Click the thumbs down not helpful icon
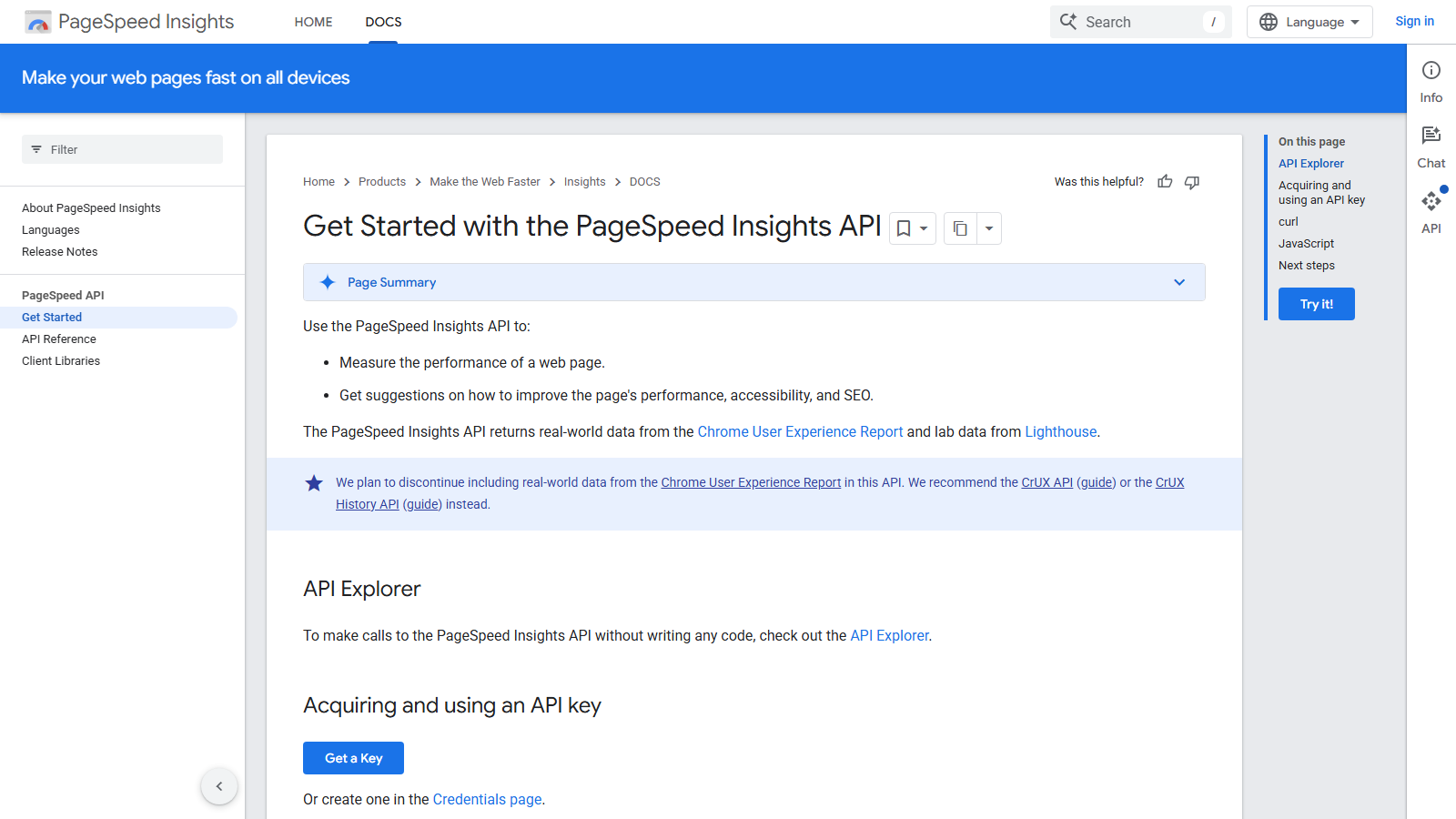Screen dimensions: 1456x819 coord(1192,182)
